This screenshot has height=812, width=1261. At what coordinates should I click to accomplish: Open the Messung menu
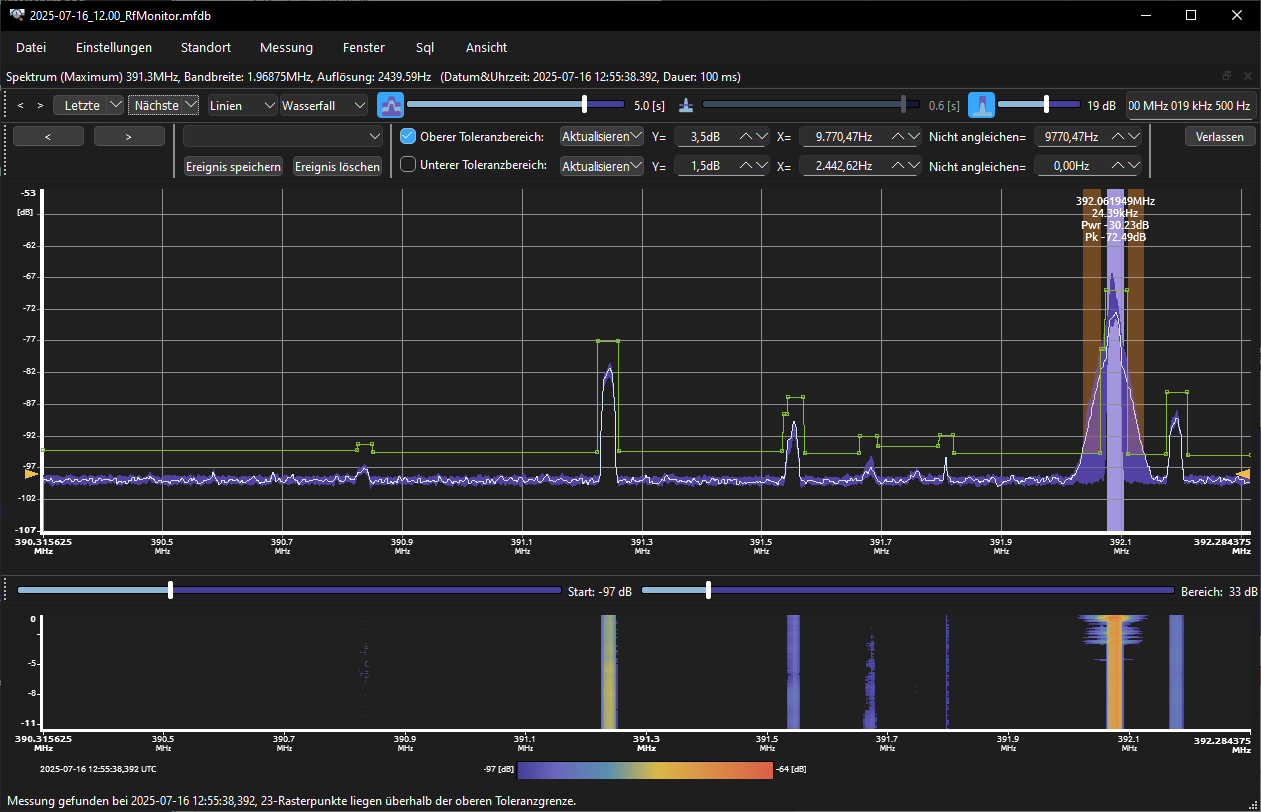click(x=286, y=47)
